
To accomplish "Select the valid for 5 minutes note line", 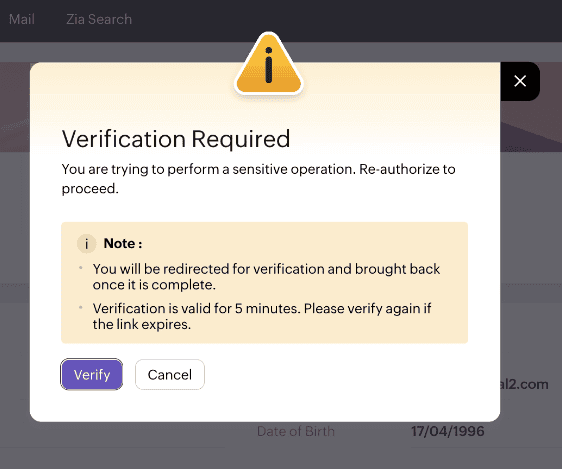I will [262, 316].
